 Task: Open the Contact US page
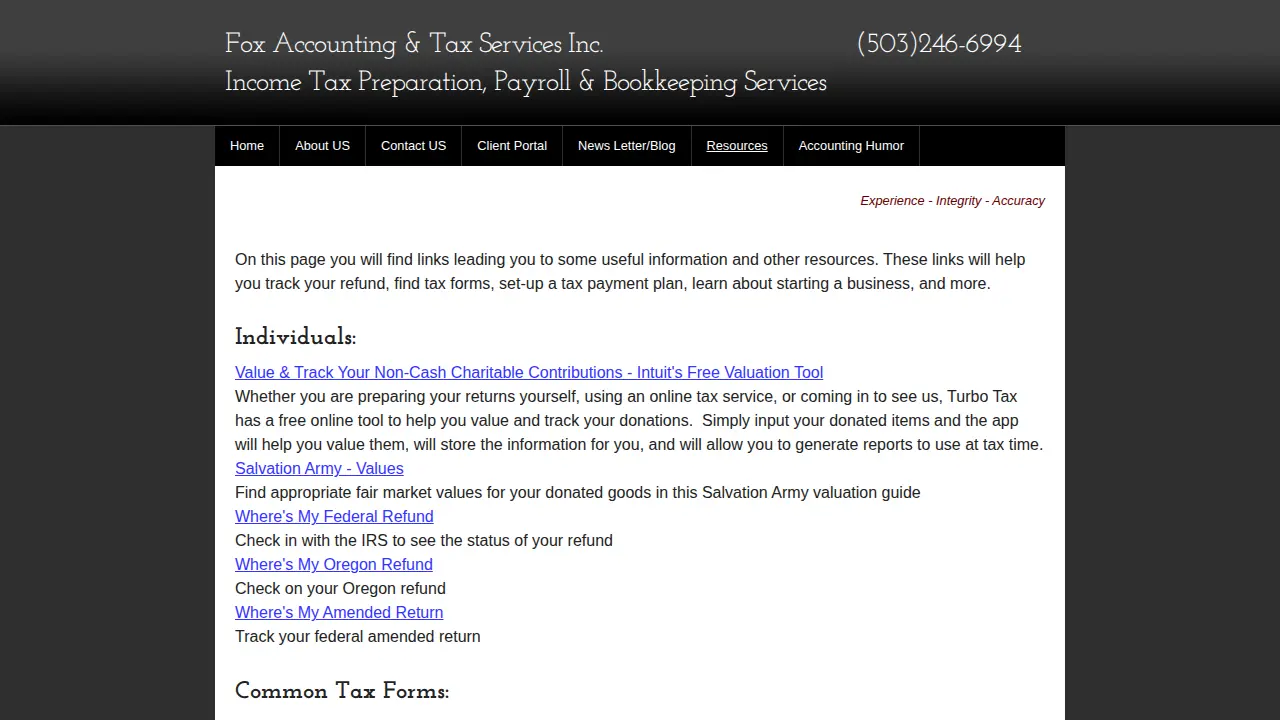pyautogui.click(x=413, y=146)
